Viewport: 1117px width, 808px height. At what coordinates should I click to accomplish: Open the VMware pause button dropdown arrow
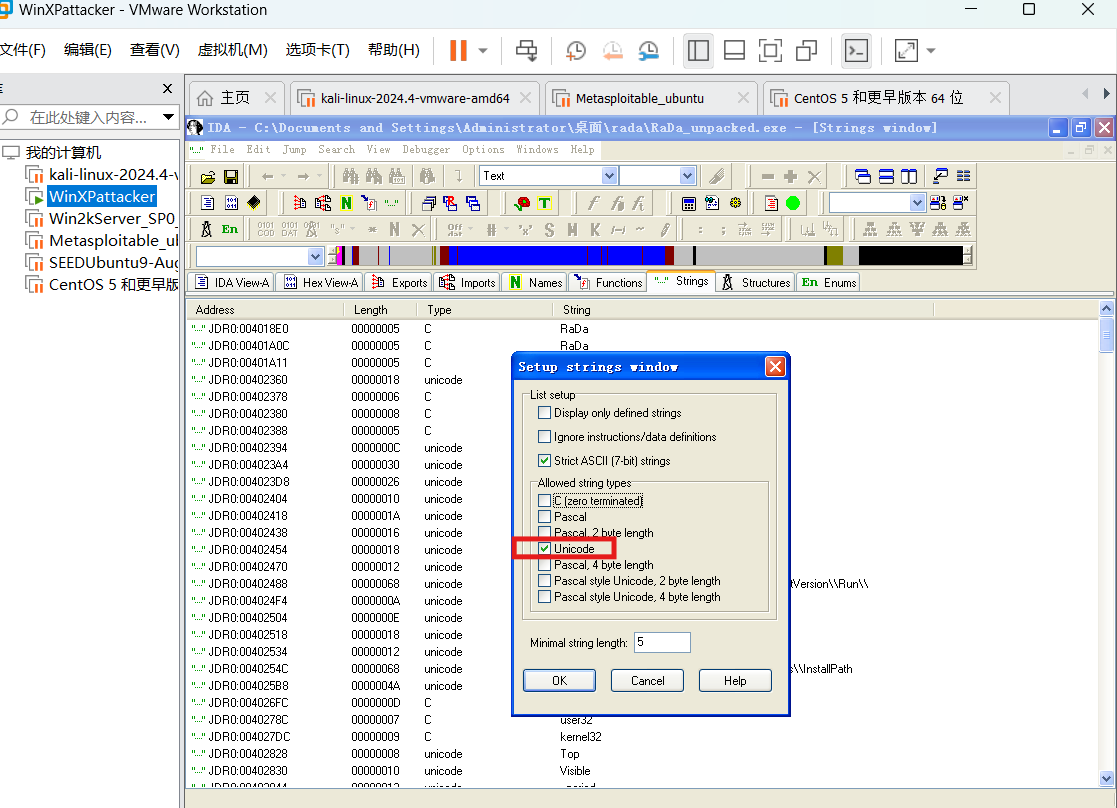(x=483, y=51)
